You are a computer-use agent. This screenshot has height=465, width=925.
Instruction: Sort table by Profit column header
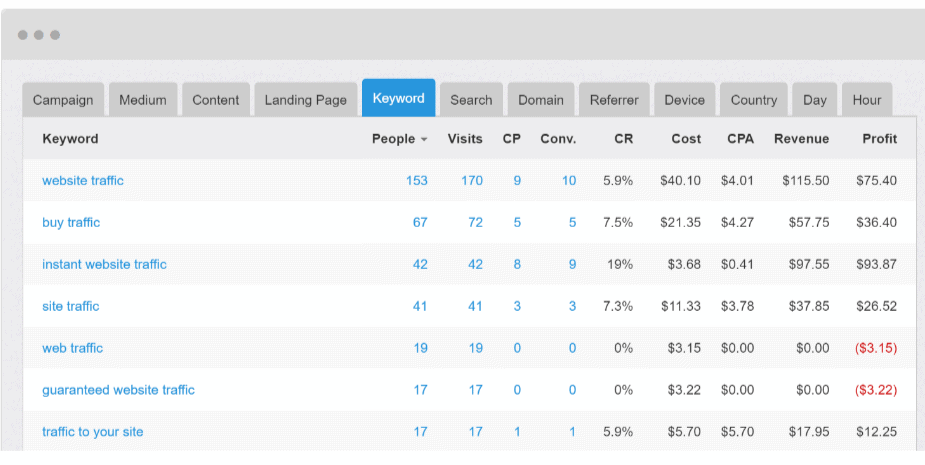pyautogui.click(x=879, y=139)
